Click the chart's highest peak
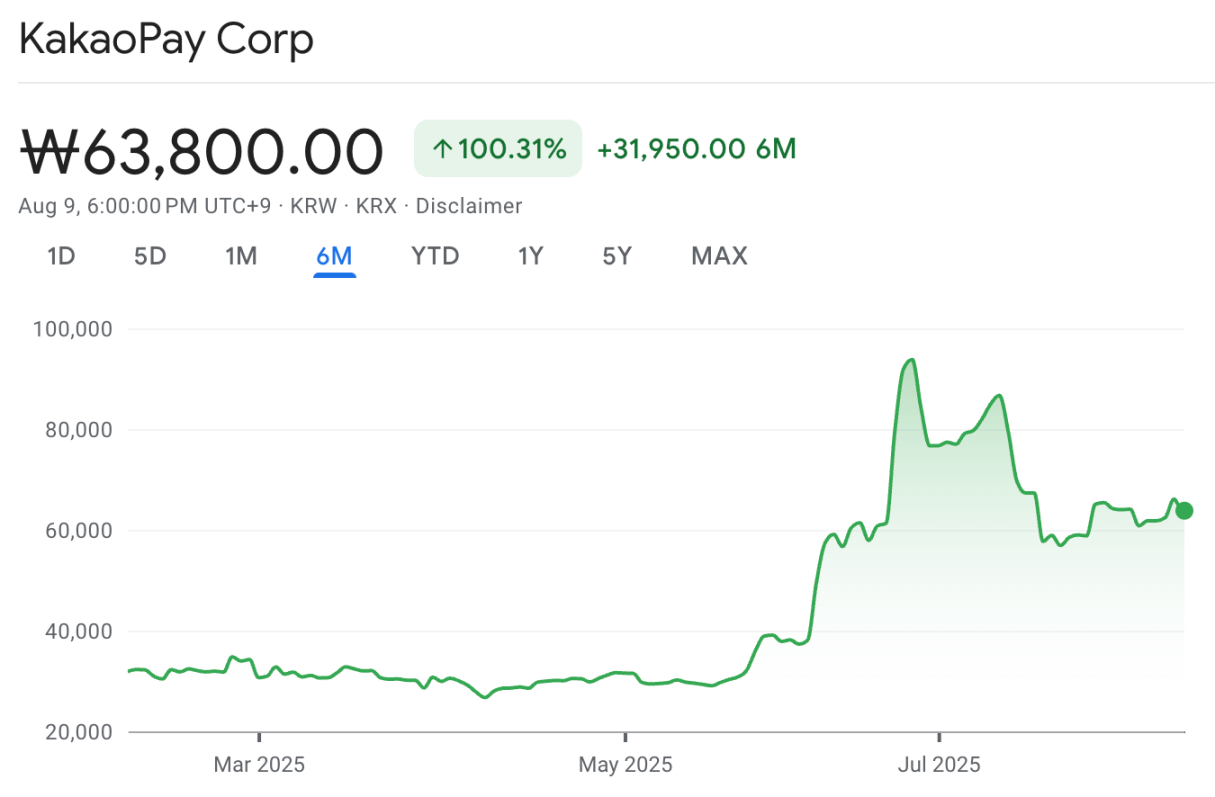Viewport: 1215px width, 797px height. coord(911,360)
